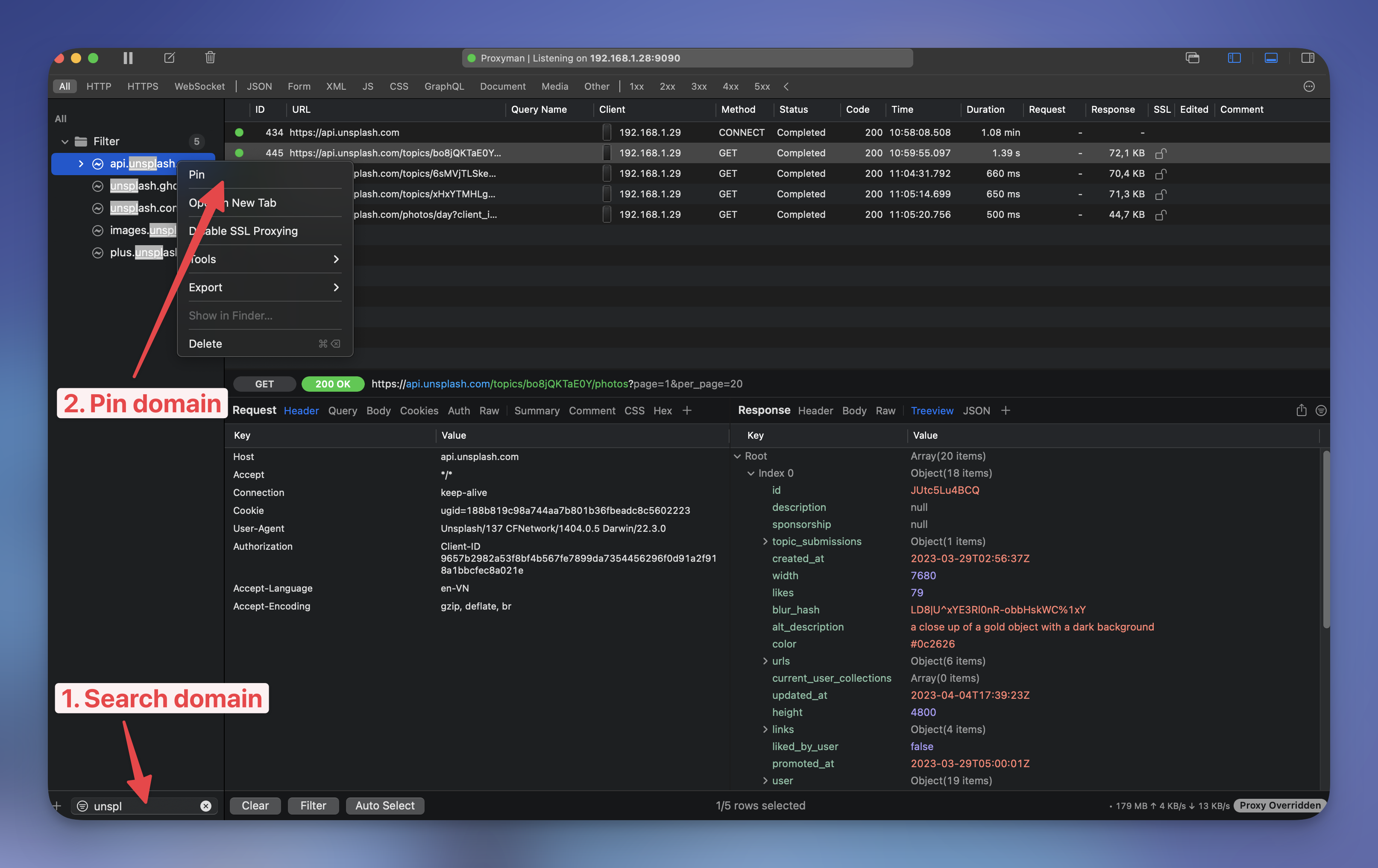Click the filter icon in the search field
1378x868 pixels.
(82, 806)
